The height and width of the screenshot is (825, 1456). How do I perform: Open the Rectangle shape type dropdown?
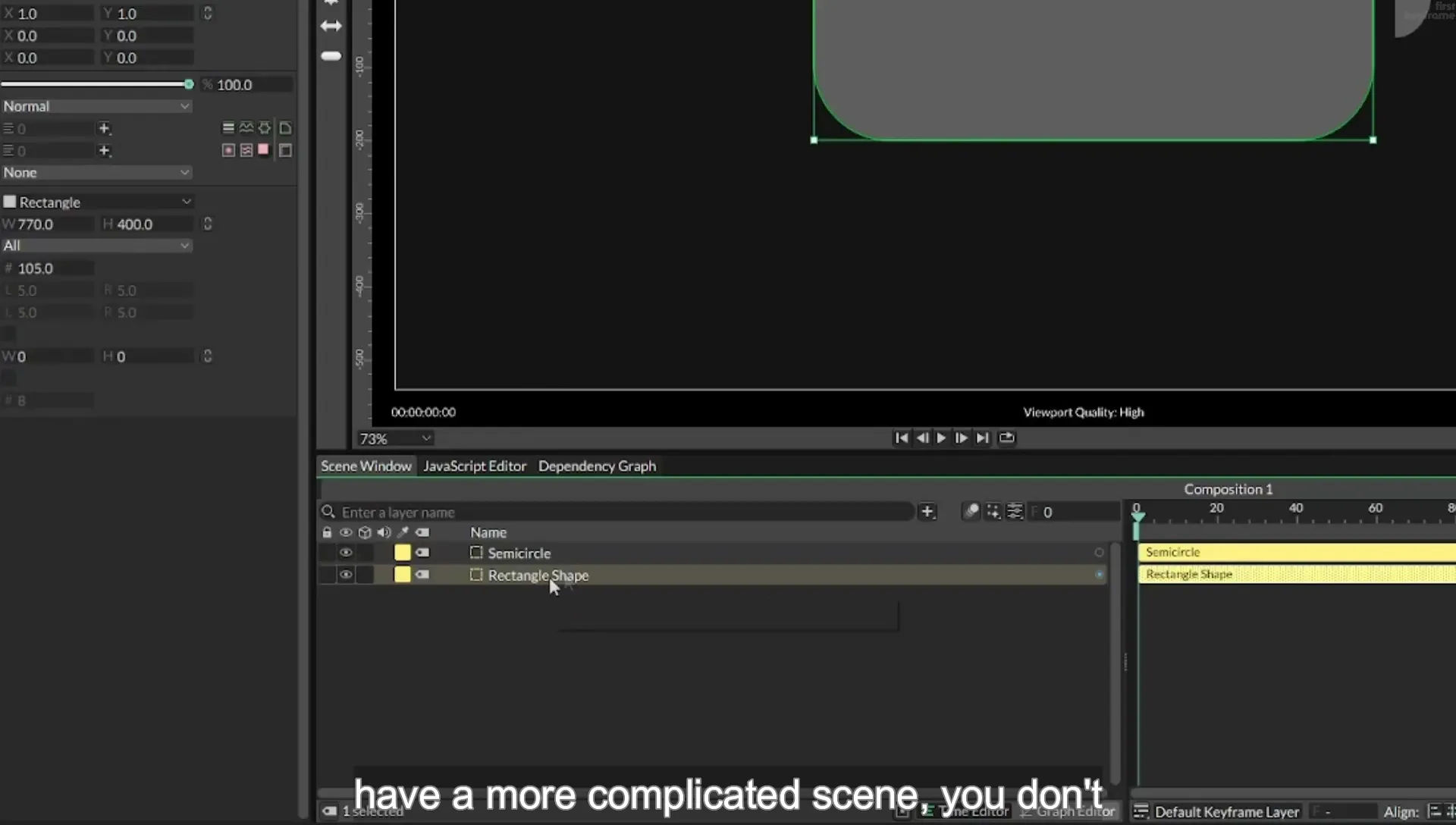tap(96, 202)
